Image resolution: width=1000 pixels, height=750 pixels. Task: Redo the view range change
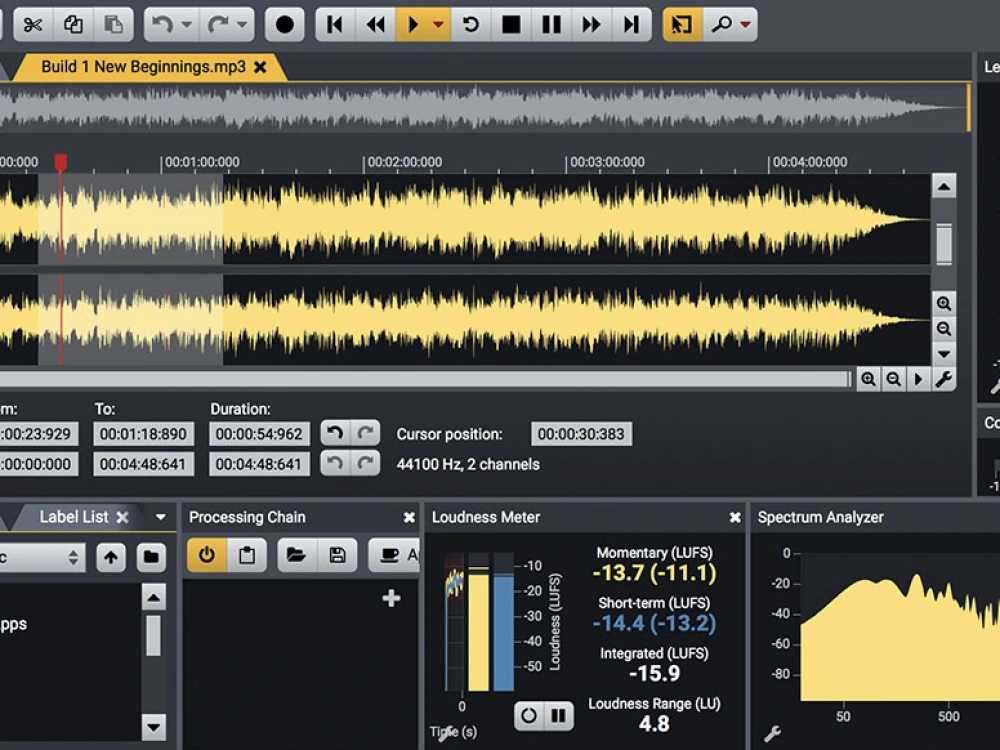(365, 463)
